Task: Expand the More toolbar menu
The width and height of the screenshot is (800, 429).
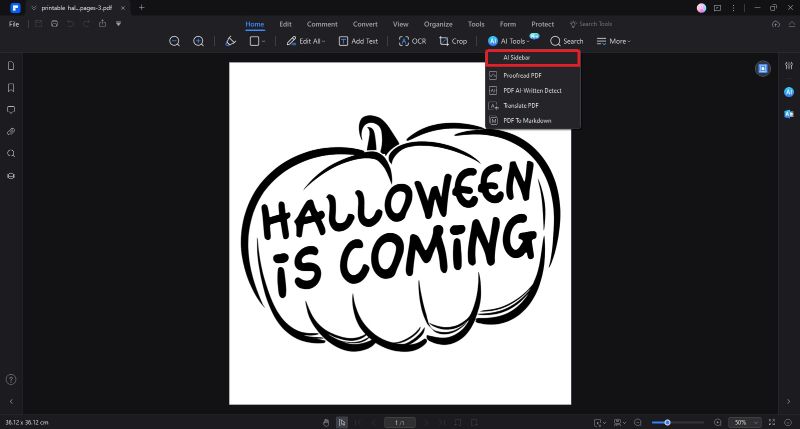Action: pos(614,41)
